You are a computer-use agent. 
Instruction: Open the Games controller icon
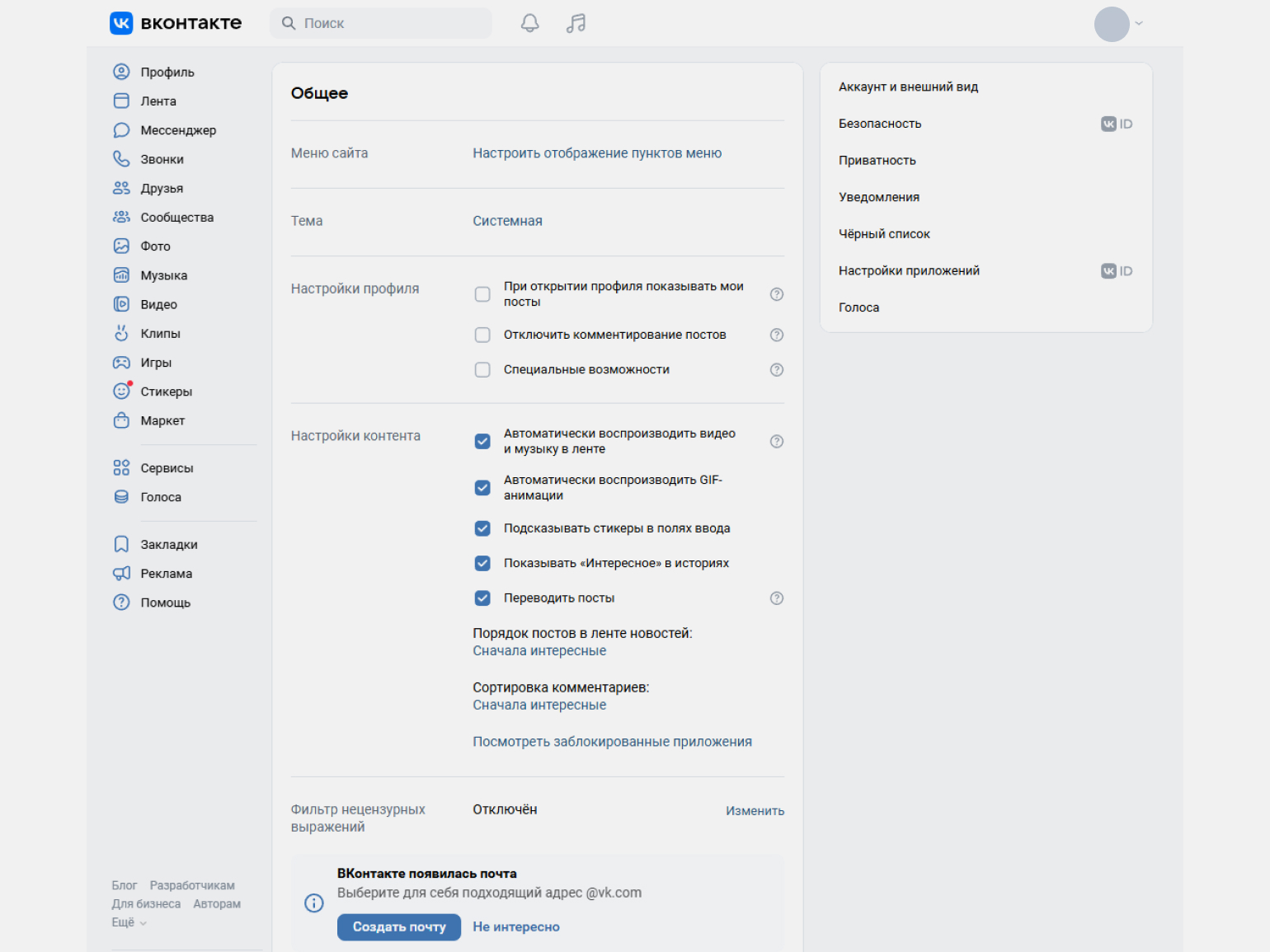click(x=121, y=363)
